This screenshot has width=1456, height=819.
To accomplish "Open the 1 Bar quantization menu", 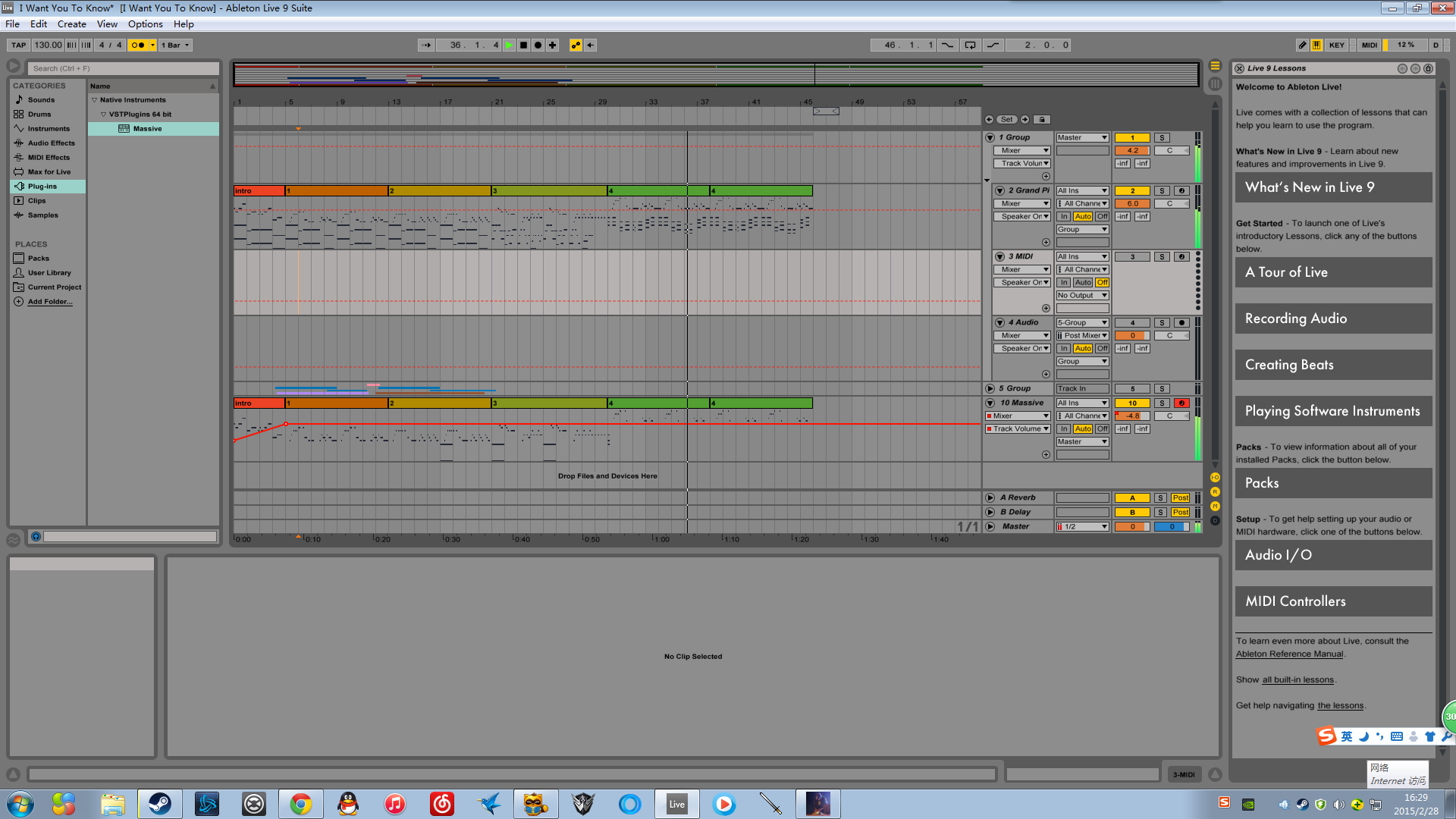I will 175,45.
